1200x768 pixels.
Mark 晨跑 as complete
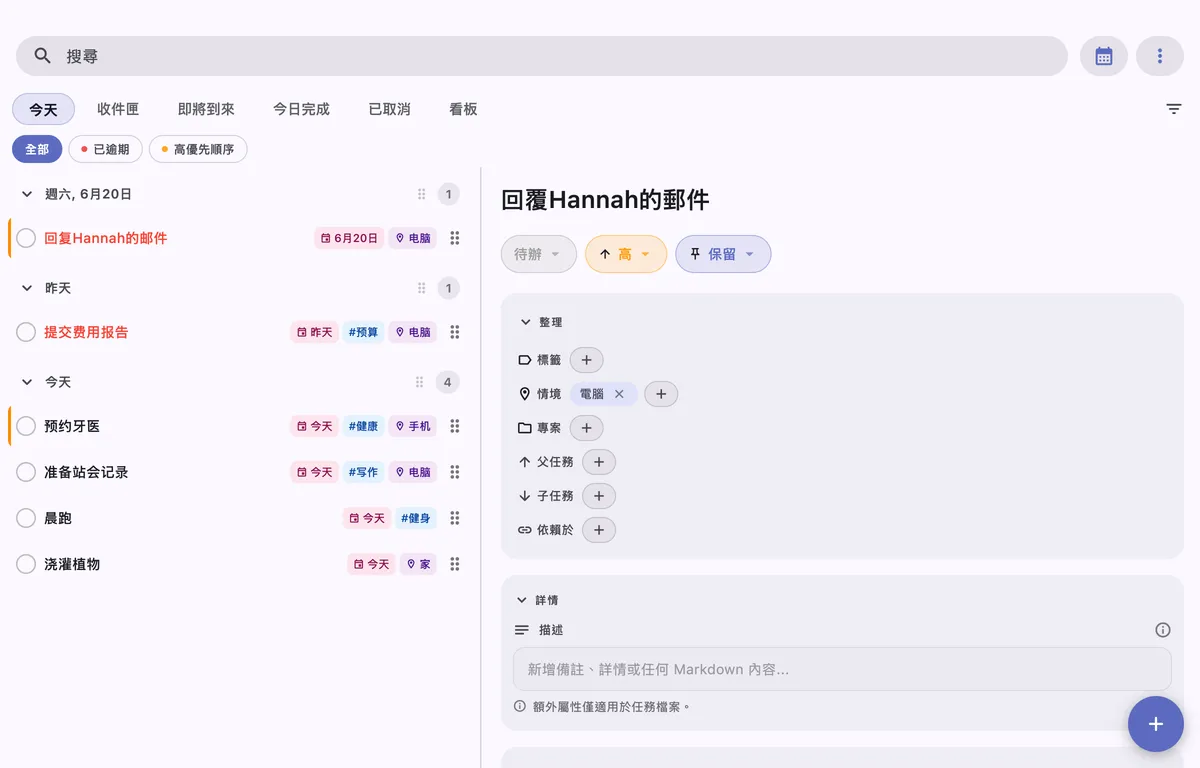(x=26, y=518)
